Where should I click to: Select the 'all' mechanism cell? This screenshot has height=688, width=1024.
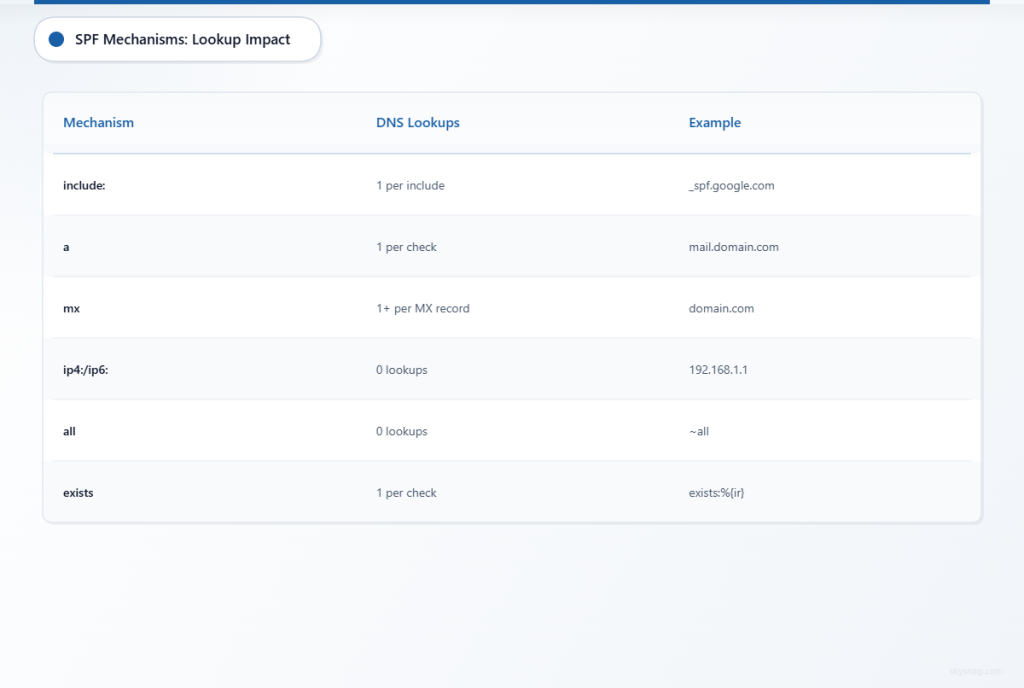pos(69,431)
